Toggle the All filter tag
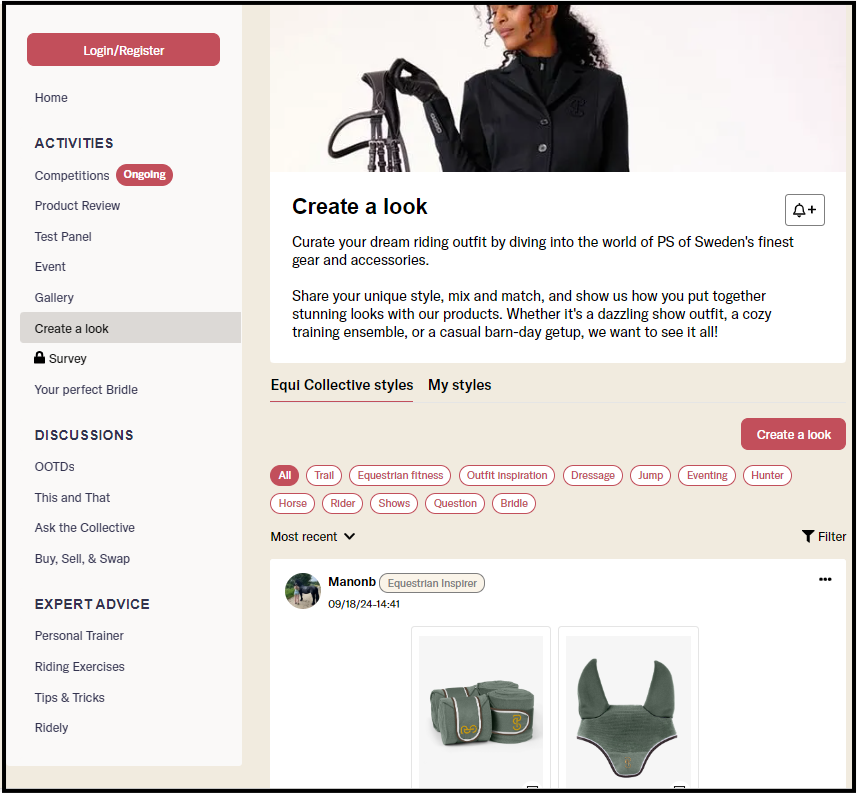The width and height of the screenshot is (857, 793). coord(285,475)
